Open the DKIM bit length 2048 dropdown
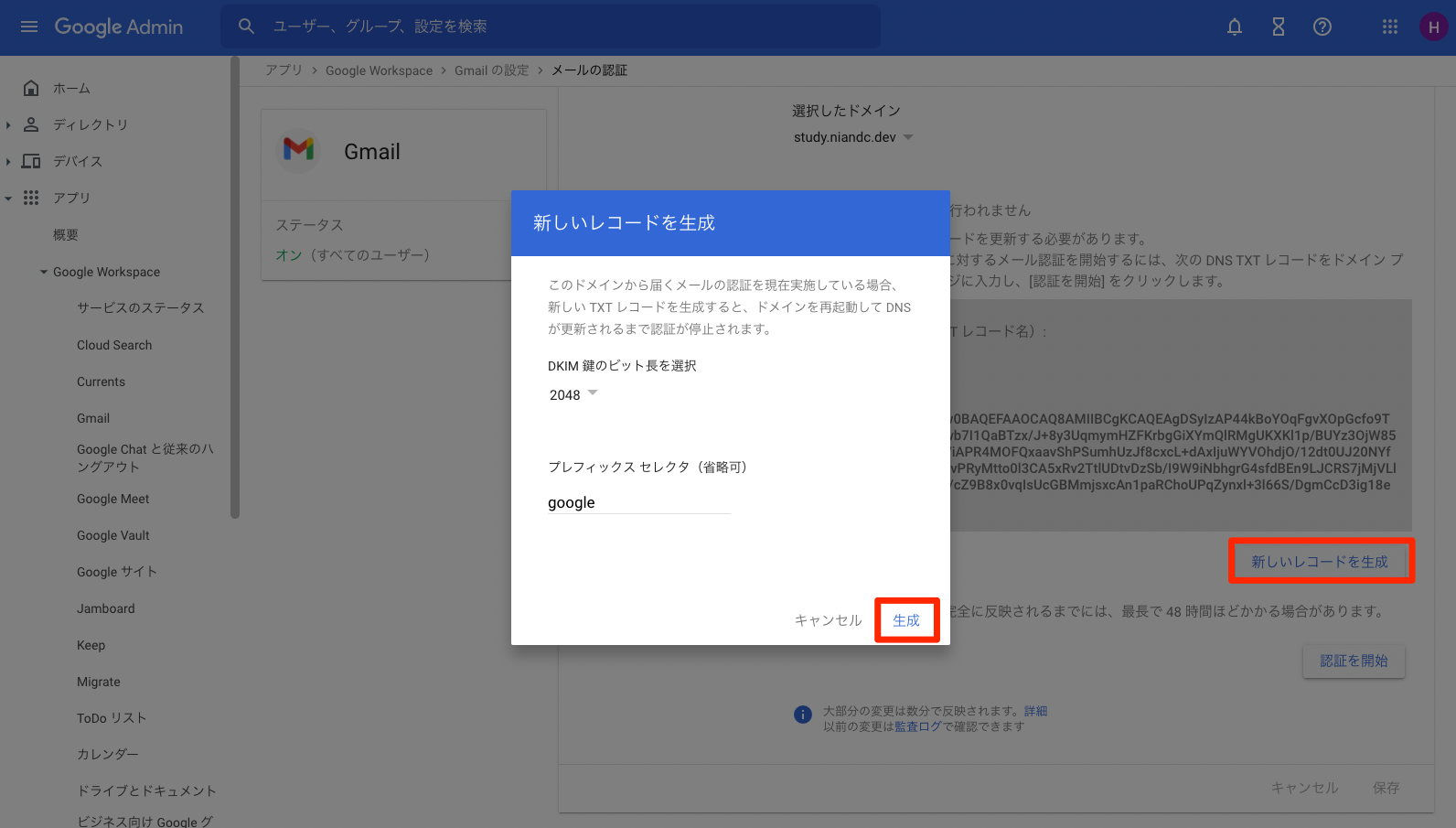This screenshot has height=828, width=1456. click(573, 394)
